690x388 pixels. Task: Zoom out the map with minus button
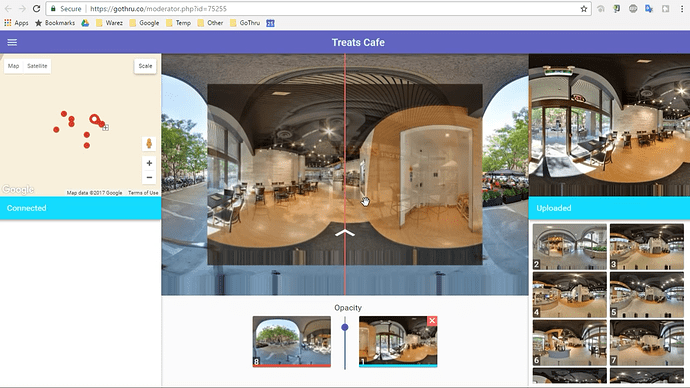tap(149, 177)
